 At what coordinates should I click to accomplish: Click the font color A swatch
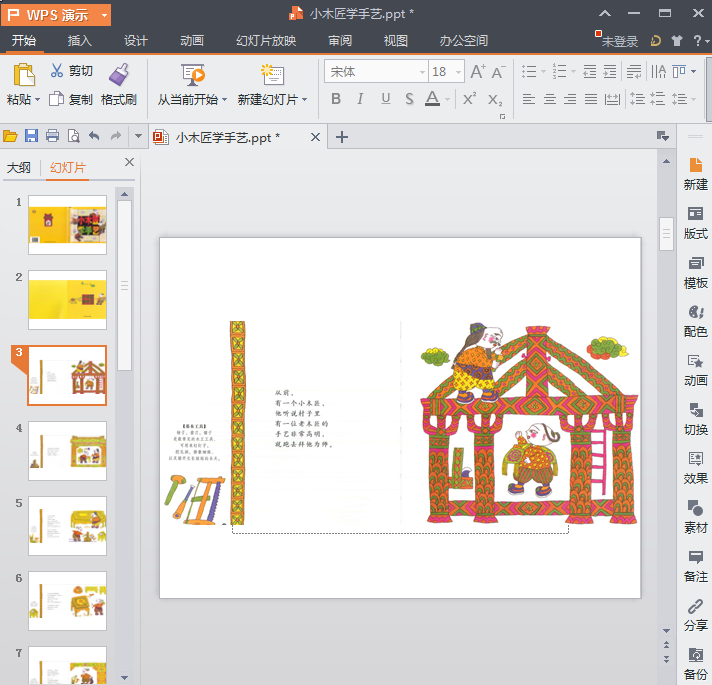432,99
